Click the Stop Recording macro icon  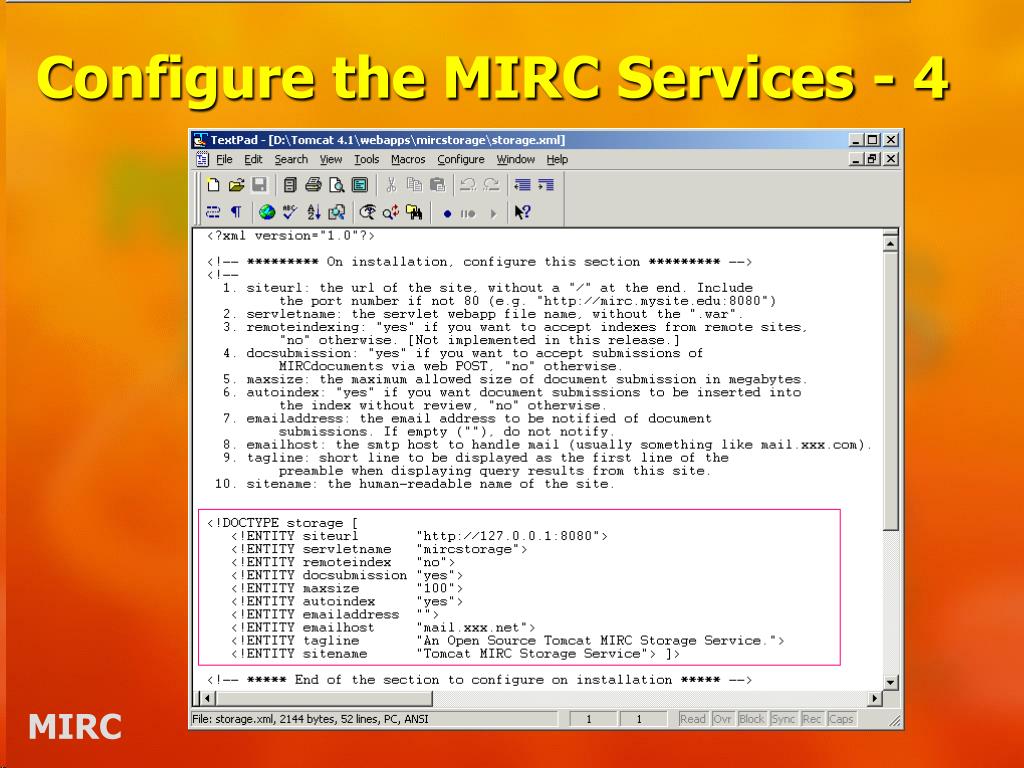click(x=468, y=214)
